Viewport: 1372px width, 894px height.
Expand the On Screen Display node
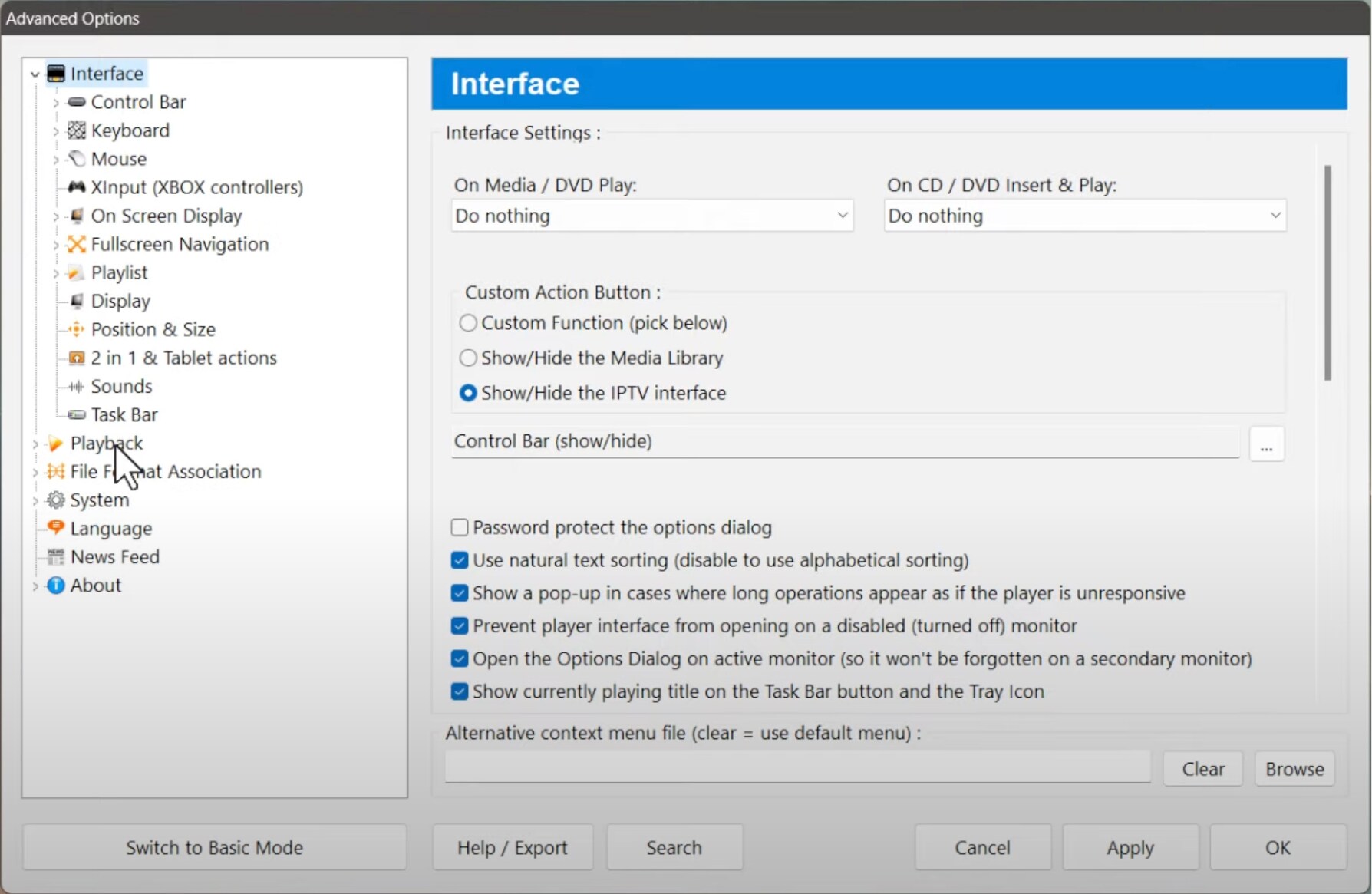click(55, 216)
